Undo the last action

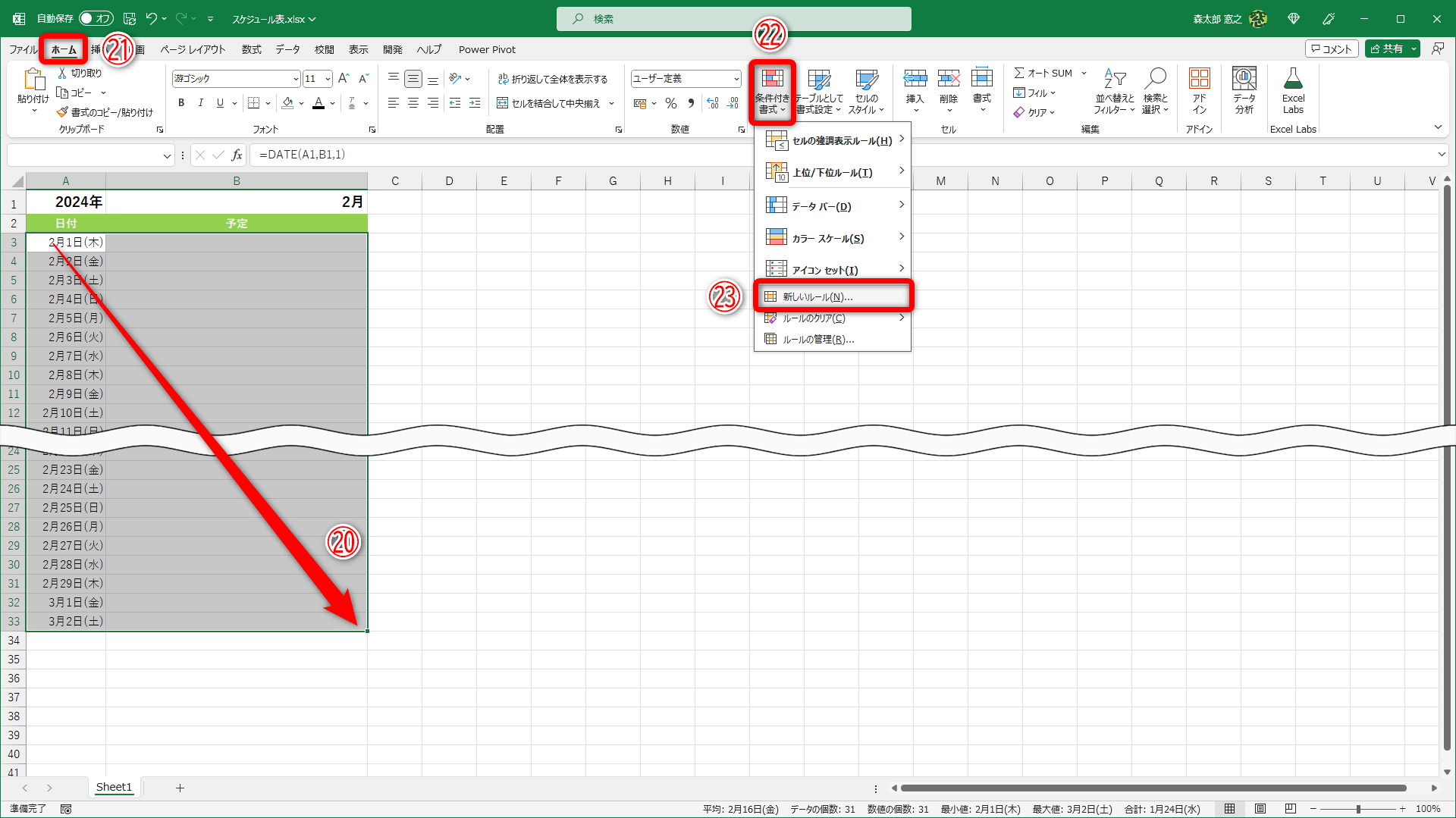tap(152, 19)
